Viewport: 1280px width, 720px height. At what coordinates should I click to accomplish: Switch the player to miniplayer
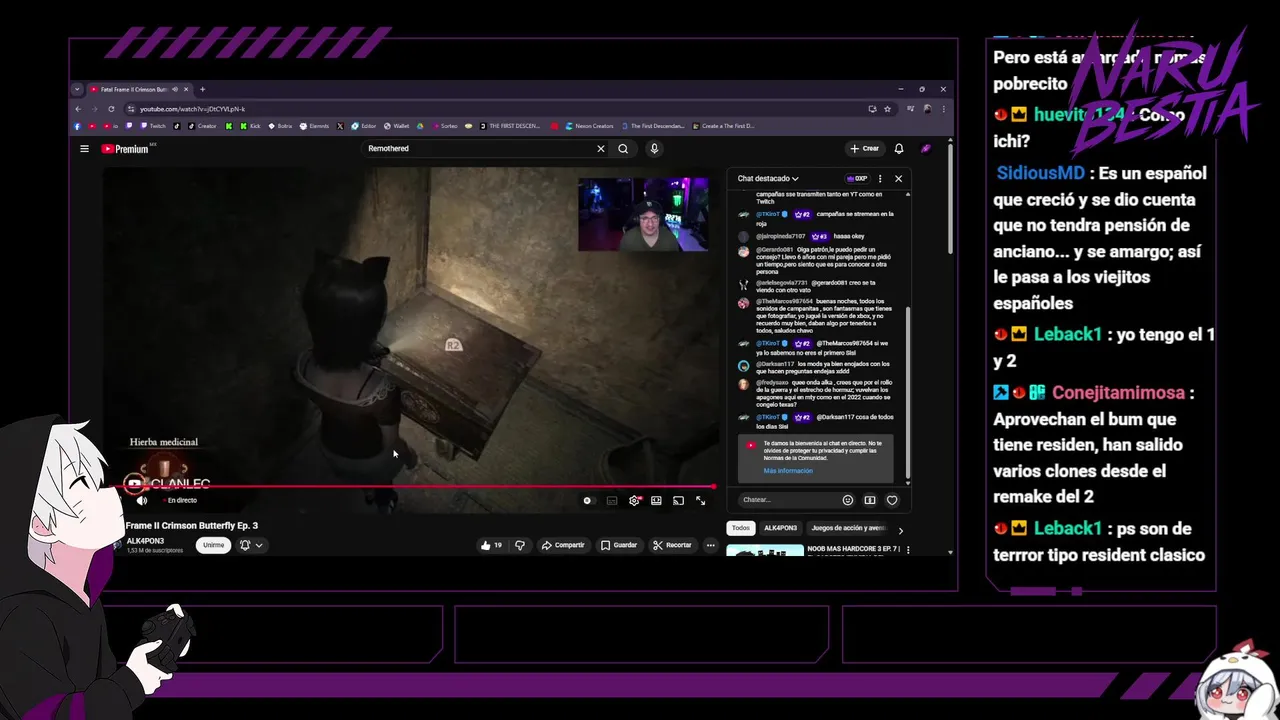pos(656,500)
